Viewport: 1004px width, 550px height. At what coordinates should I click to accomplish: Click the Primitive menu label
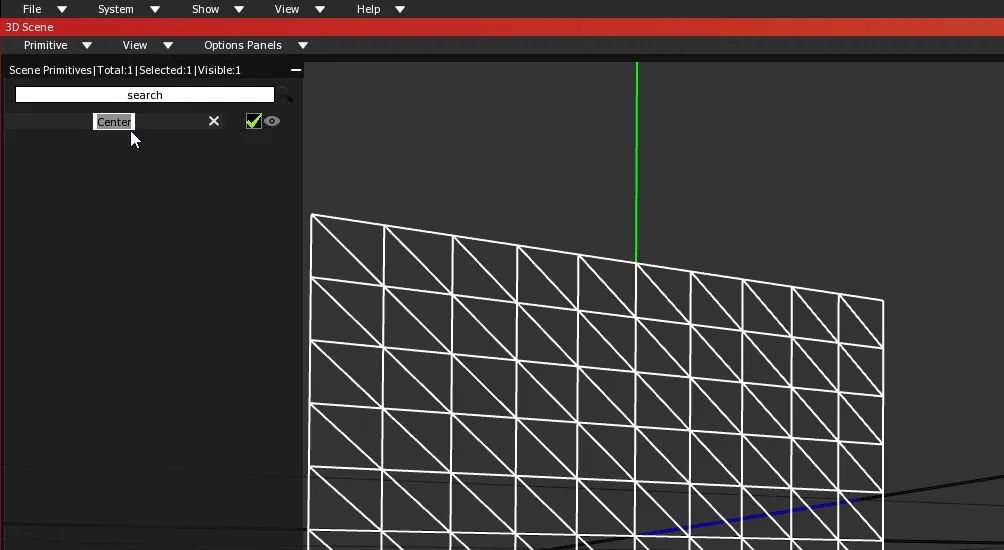click(x=45, y=45)
